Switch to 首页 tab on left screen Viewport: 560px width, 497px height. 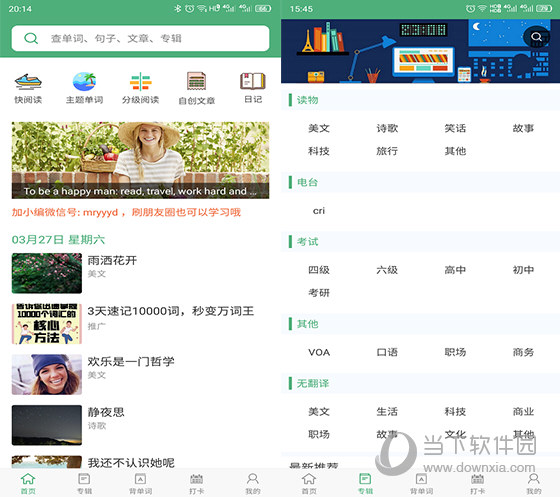[x=28, y=484]
